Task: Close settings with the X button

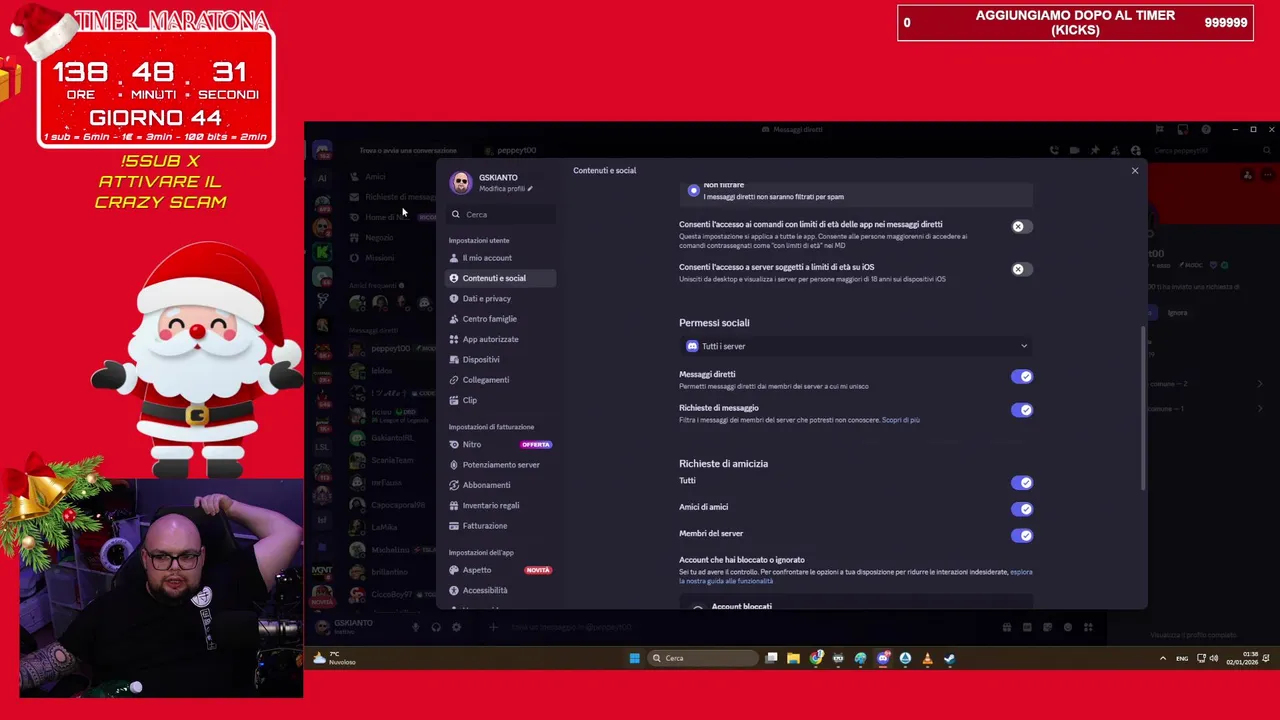Action: point(1135,171)
